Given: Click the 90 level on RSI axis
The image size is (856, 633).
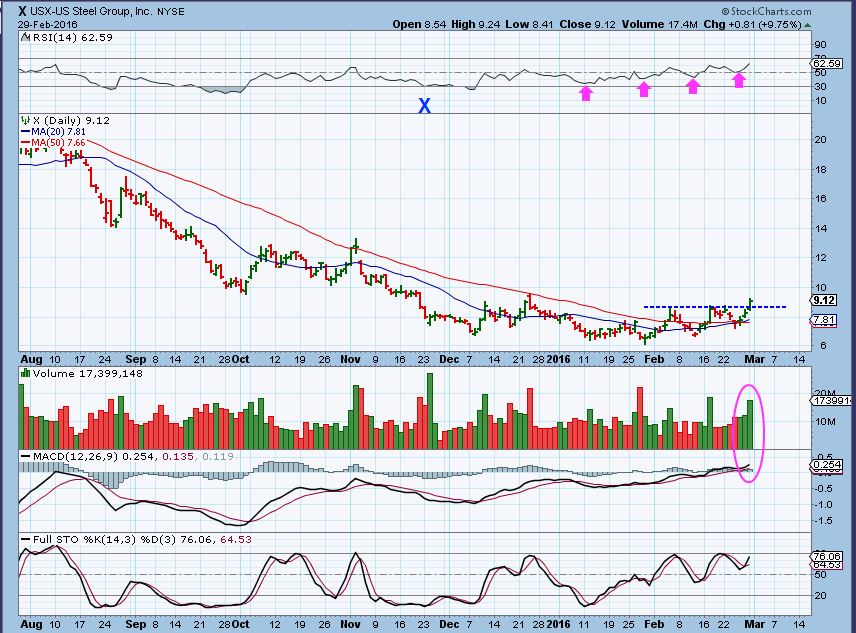Looking at the screenshot, I should point(820,45).
